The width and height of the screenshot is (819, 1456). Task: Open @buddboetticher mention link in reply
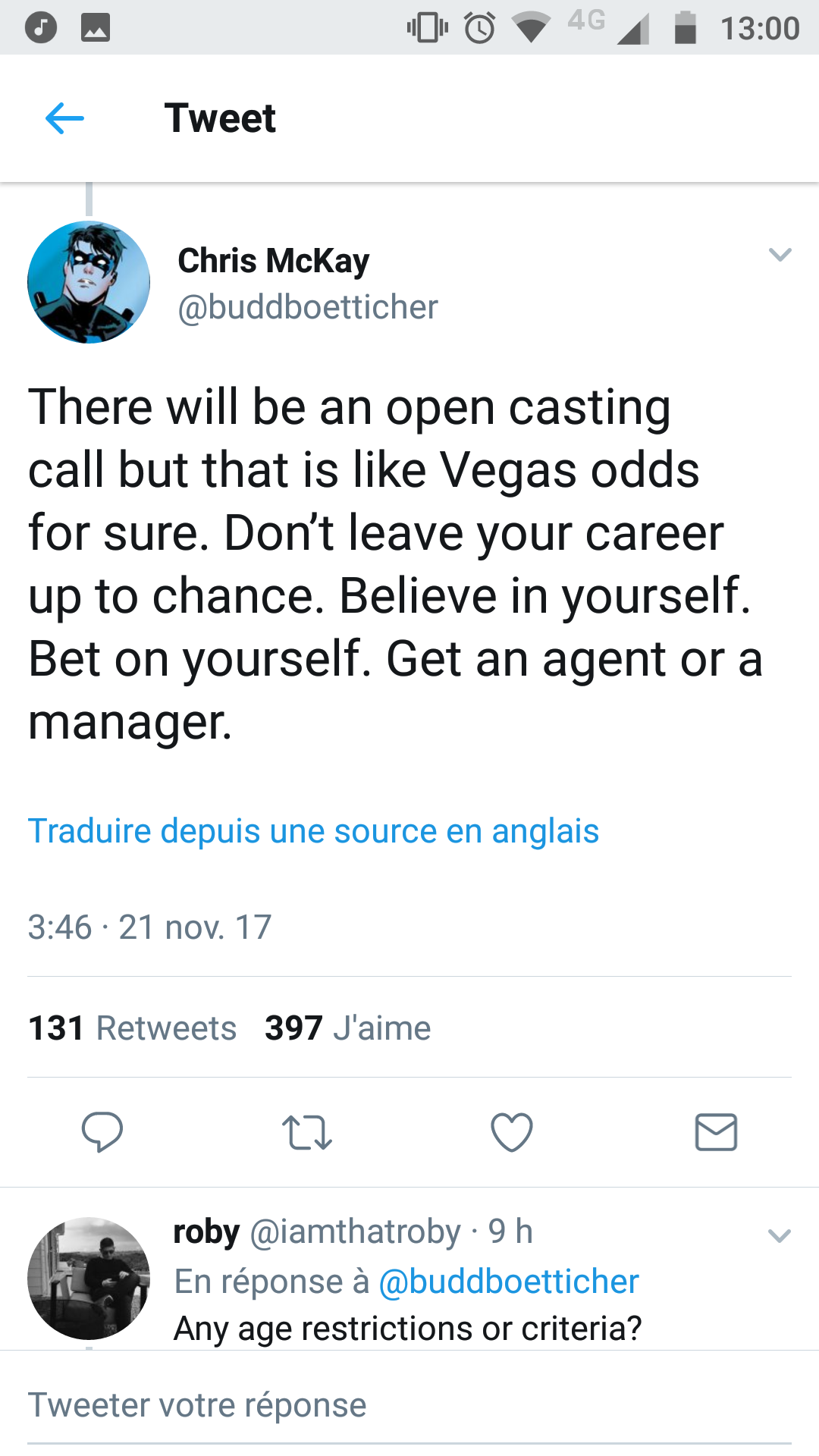(x=508, y=1282)
